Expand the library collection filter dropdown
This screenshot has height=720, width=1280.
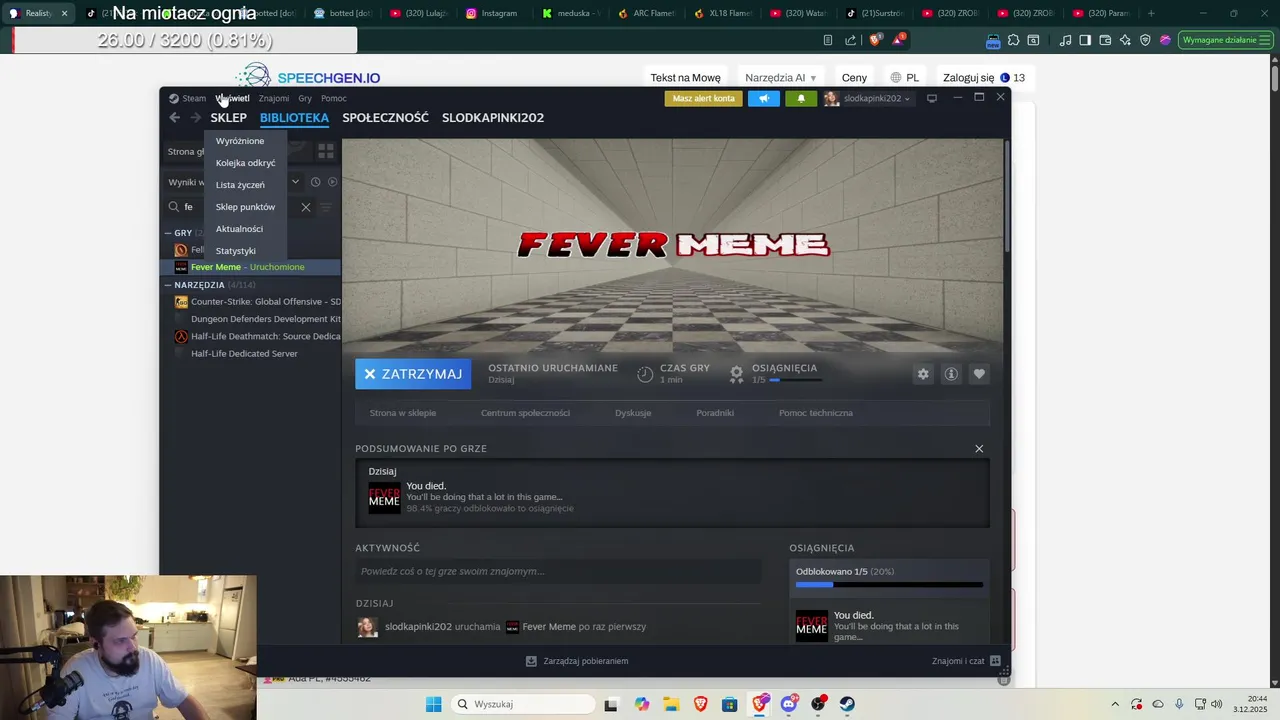[295, 182]
